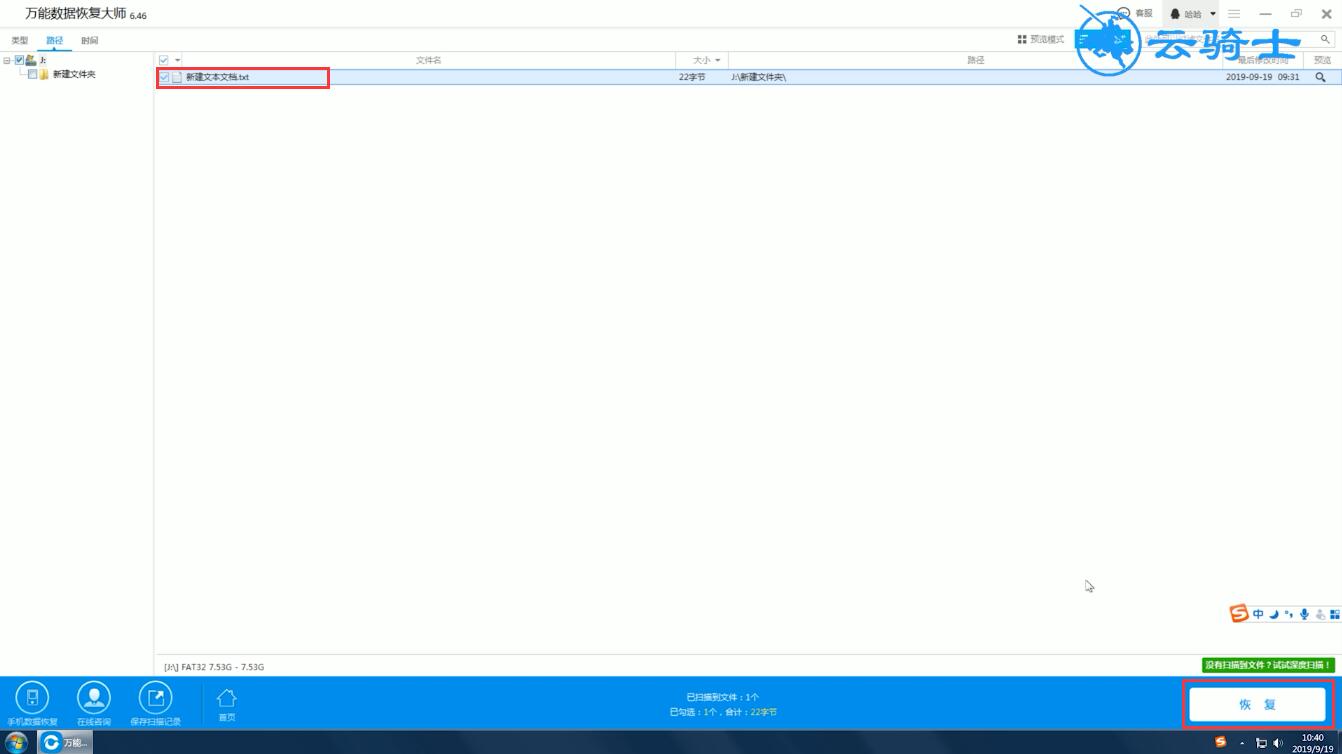The image size is (1342, 754).
Task: Click the 新建文本文档.txt file icon
Action: point(177,77)
